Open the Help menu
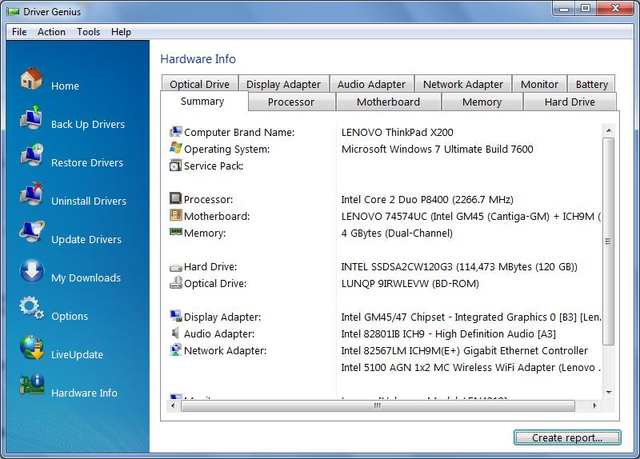 click(121, 32)
